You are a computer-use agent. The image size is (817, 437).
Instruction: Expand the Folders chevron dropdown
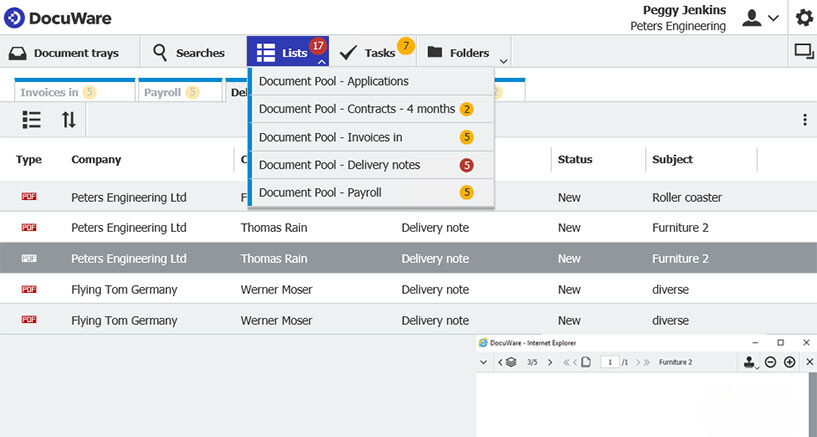(503, 61)
